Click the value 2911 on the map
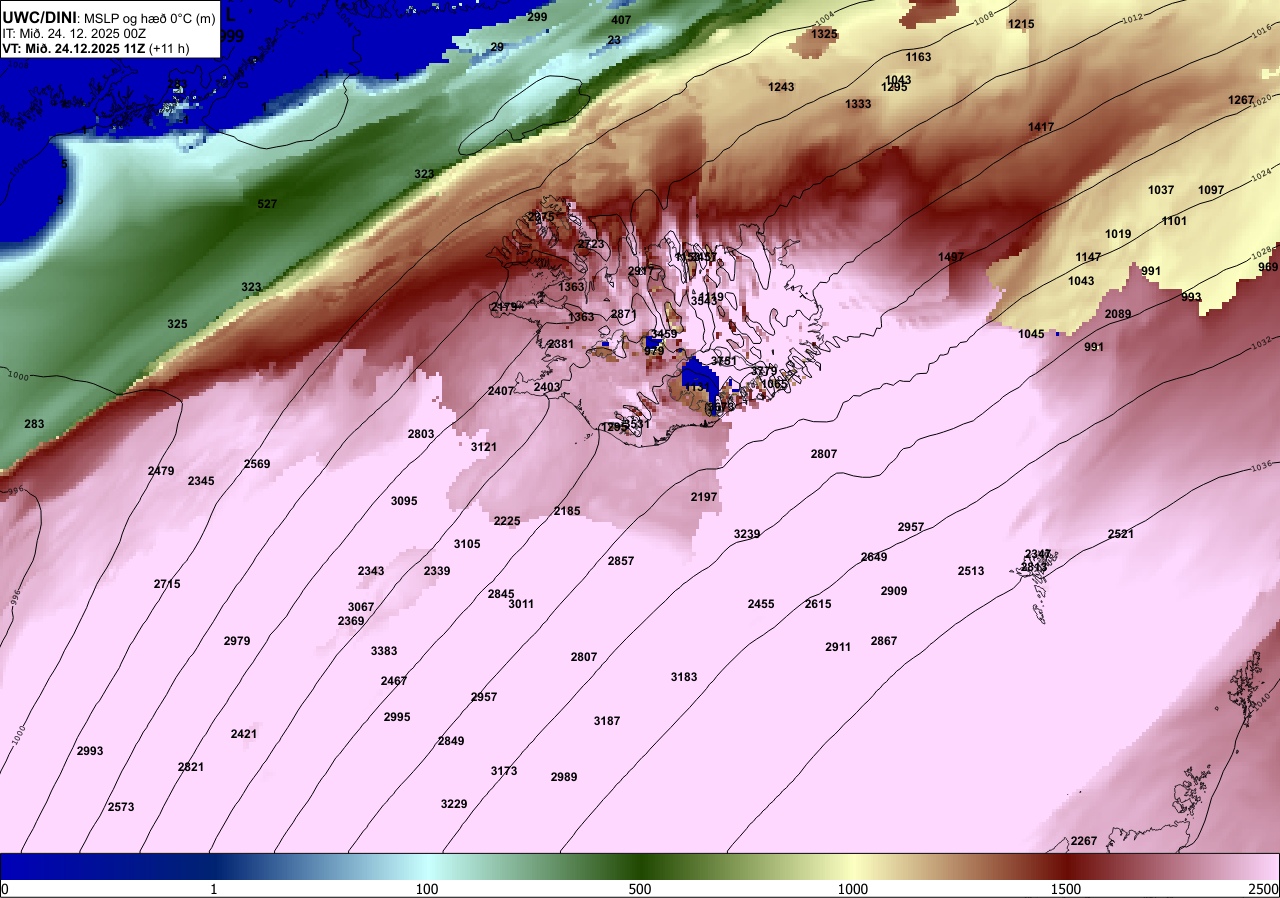The image size is (1280, 898). click(x=838, y=647)
